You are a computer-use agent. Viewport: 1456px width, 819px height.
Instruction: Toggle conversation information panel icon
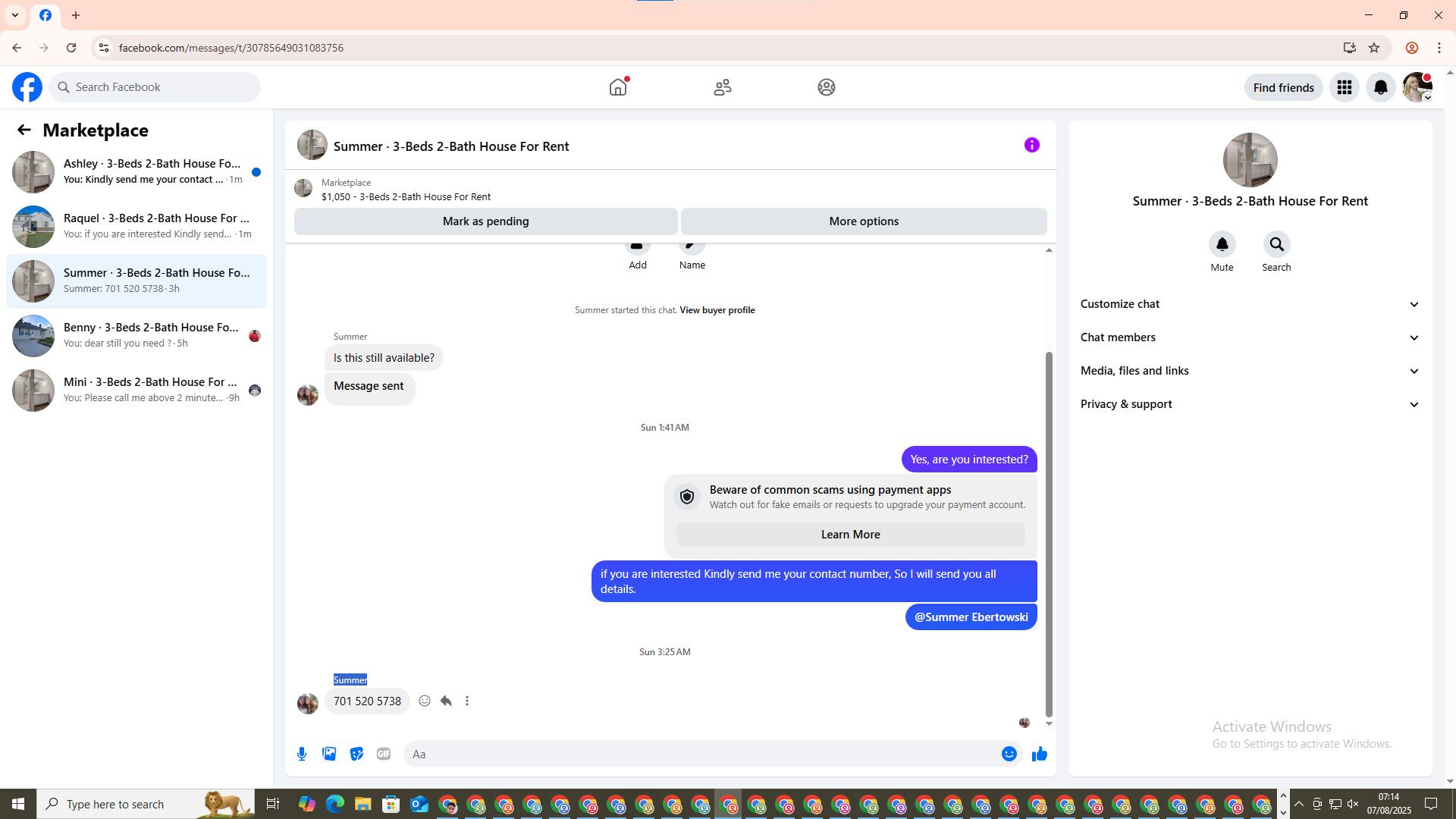[1031, 145]
